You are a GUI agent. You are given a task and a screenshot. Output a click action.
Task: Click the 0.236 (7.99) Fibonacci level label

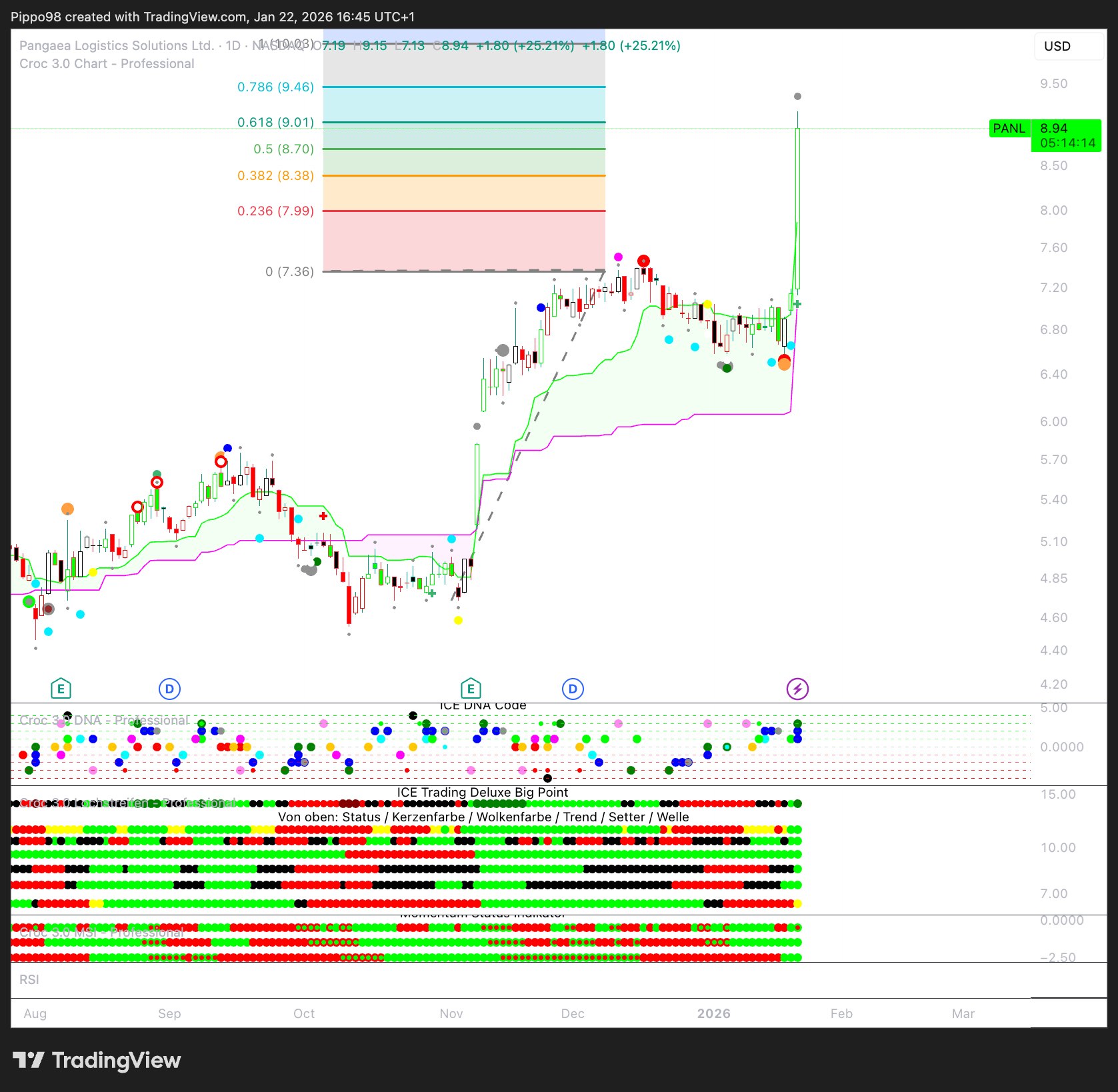pos(275,211)
